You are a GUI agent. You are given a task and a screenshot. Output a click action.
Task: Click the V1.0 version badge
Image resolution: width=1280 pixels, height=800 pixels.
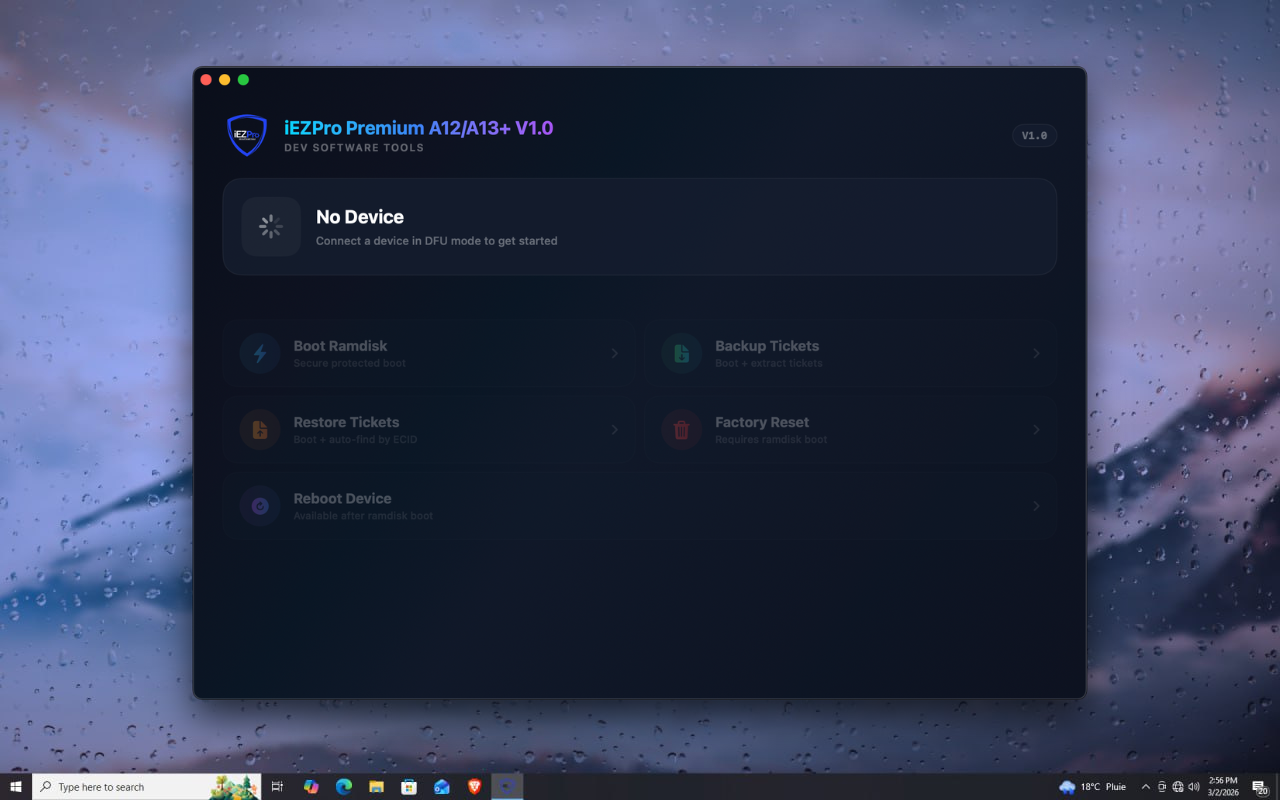point(1034,136)
